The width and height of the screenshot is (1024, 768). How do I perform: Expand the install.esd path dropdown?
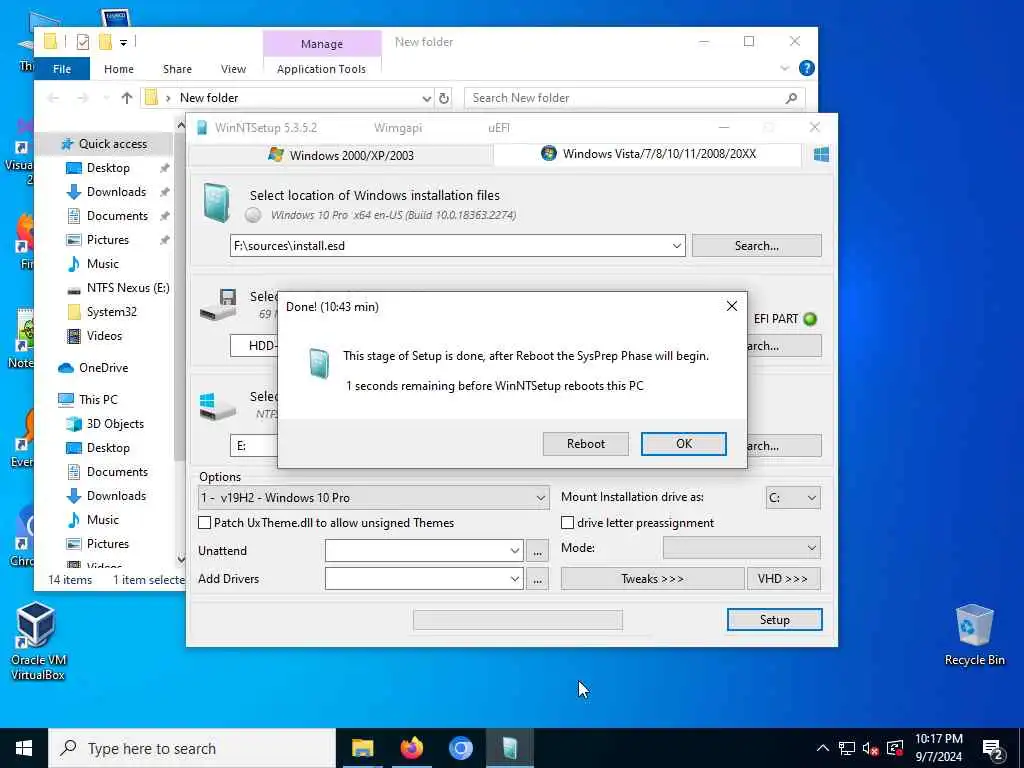(x=677, y=246)
